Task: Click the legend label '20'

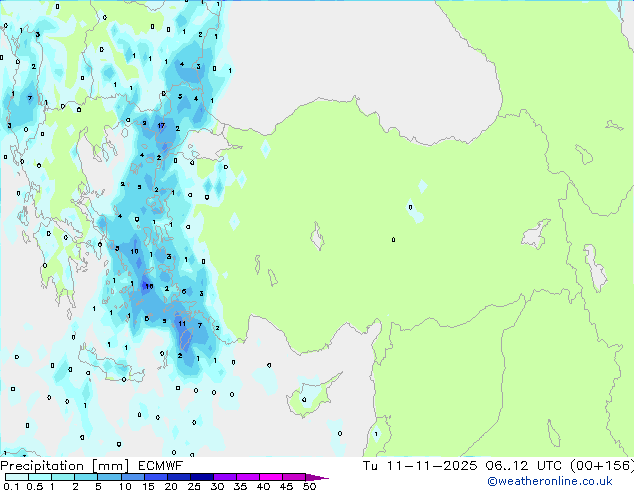Action: (171, 486)
